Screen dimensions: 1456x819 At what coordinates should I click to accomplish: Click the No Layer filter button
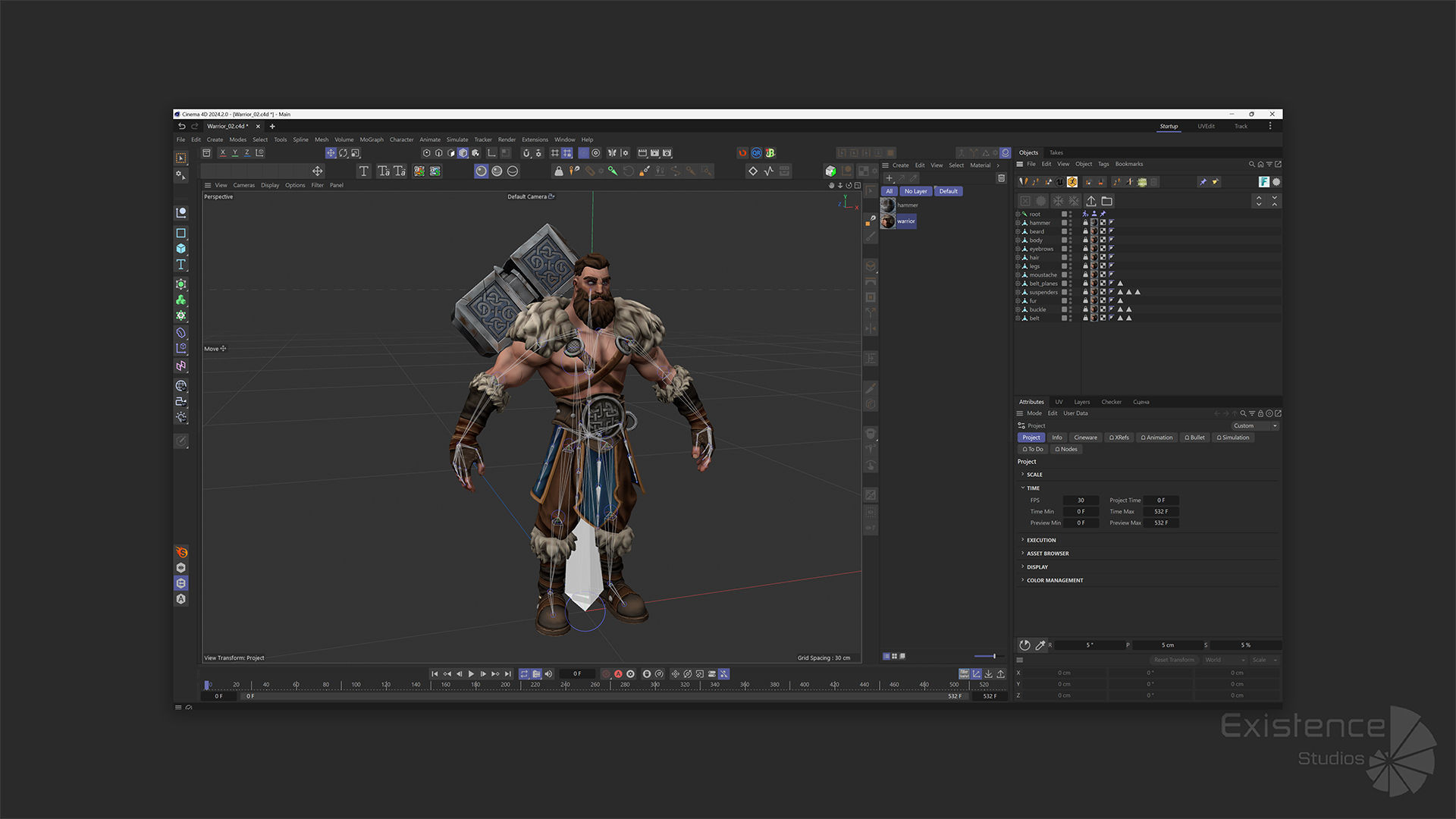click(x=915, y=192)
